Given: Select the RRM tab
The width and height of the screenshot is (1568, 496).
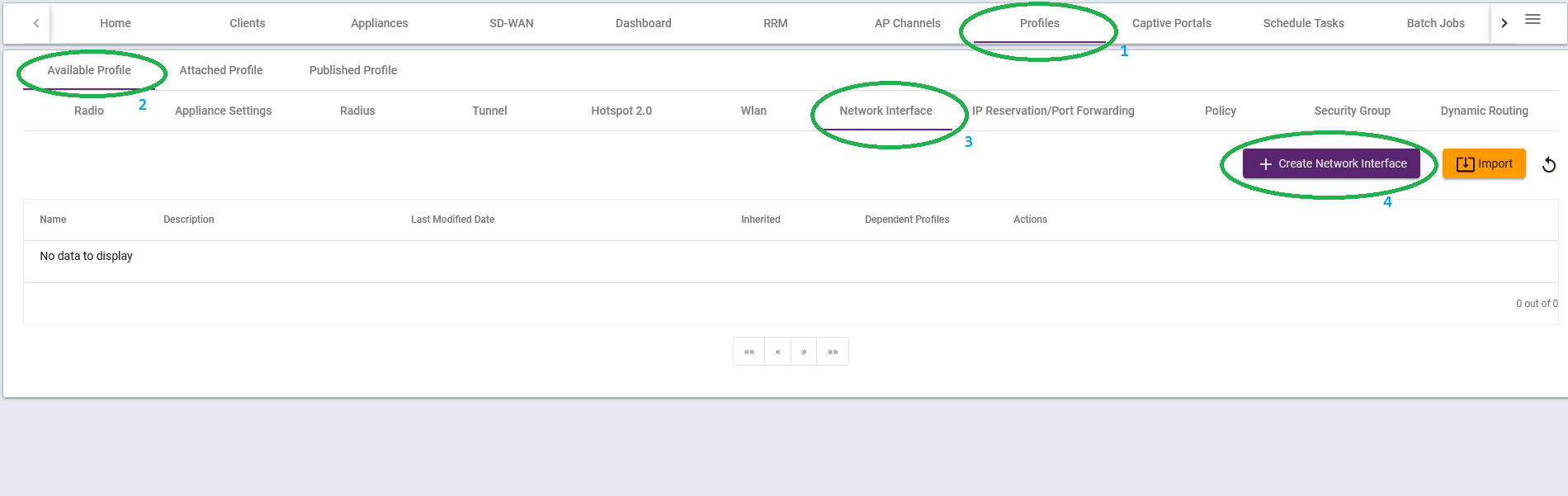Looking at the screenshot, I should [x=776, y=23].
